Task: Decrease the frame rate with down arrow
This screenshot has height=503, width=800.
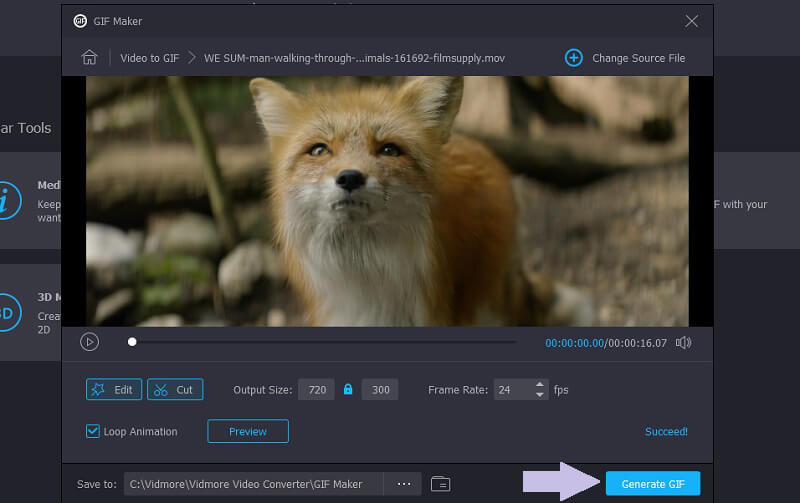Action: click(540, 395)
